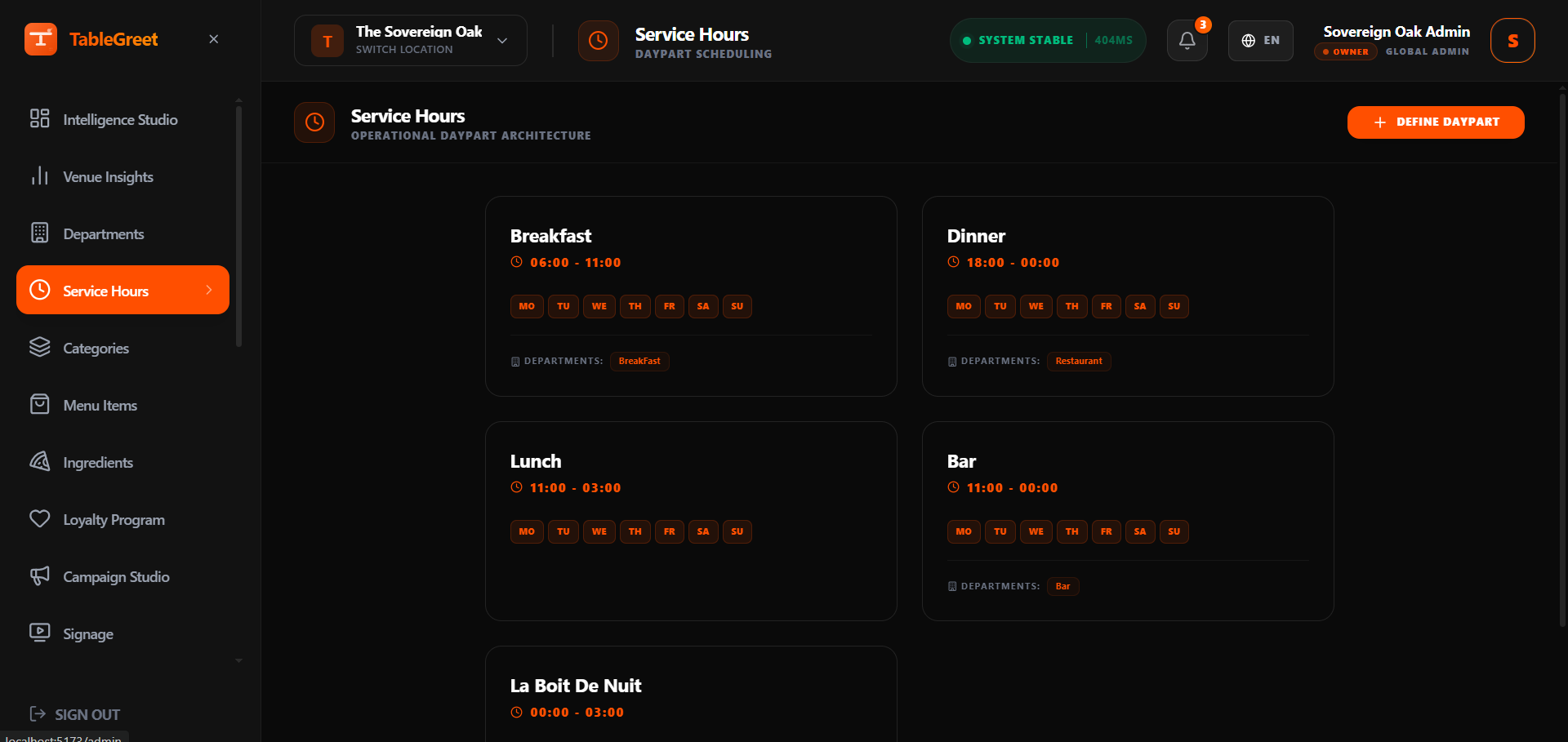Open Categories layers icon

click(39, 347)
